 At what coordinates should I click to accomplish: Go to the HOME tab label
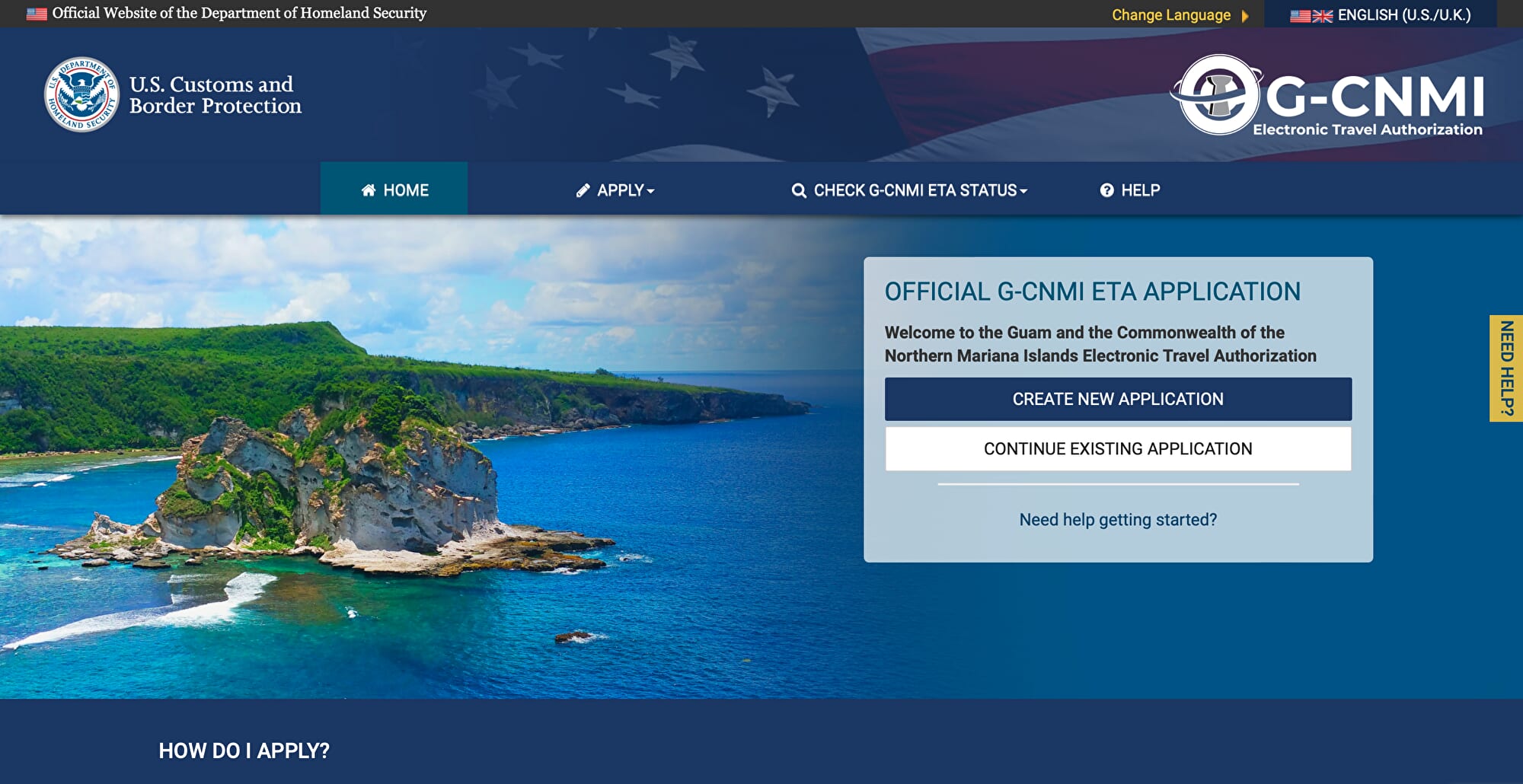[x=406, y=190]
